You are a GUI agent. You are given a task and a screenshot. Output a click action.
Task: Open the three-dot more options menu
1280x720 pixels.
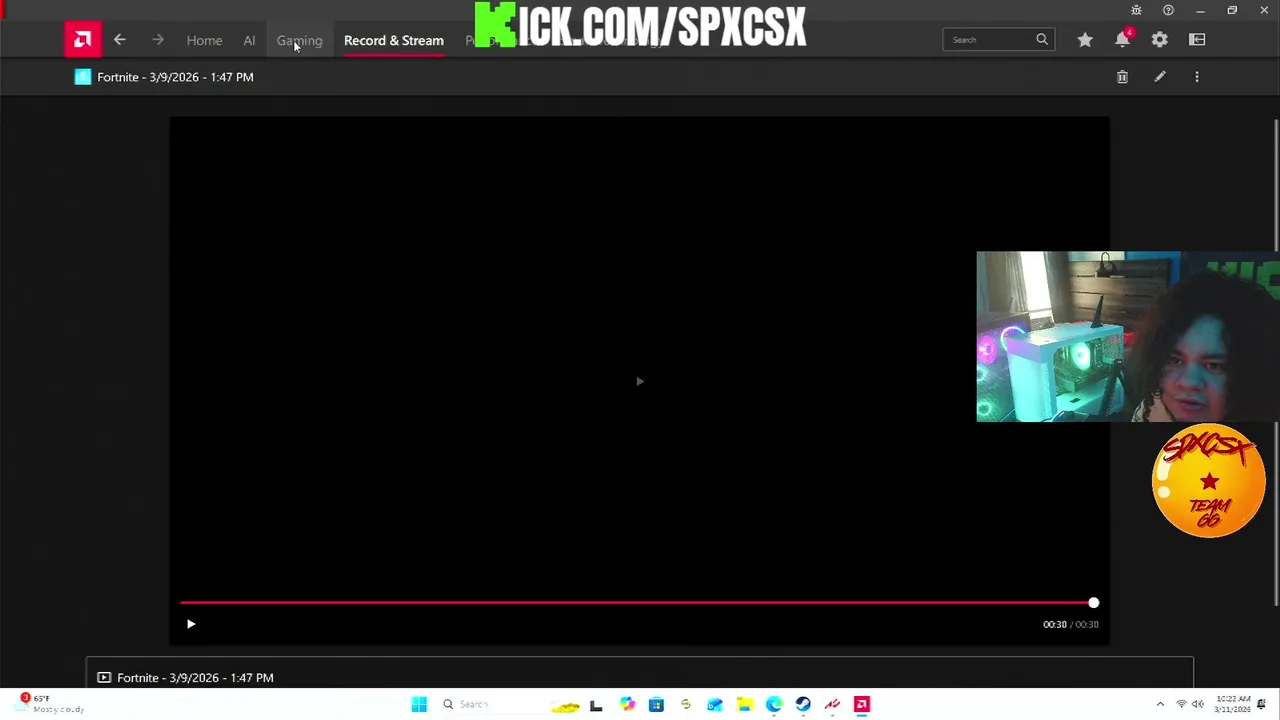[1197, 77]
